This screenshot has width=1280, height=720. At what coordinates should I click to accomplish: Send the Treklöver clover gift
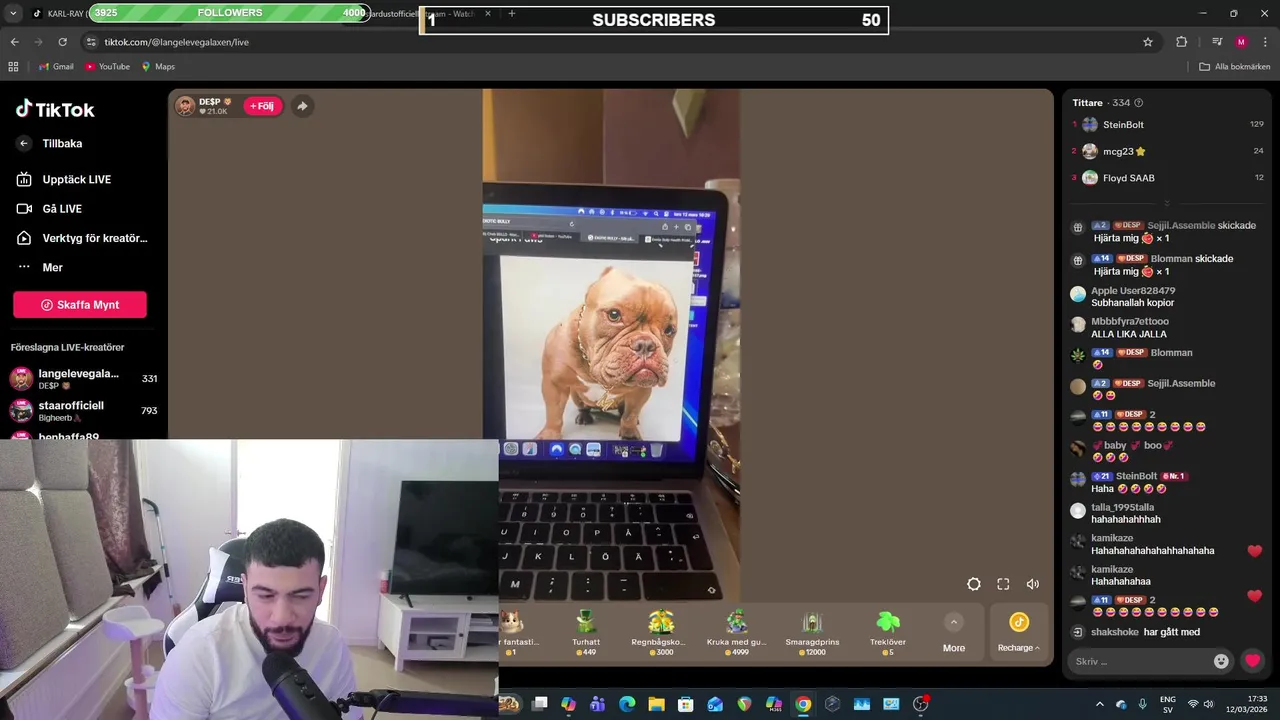pyautogui.click(x=888, y=633)
